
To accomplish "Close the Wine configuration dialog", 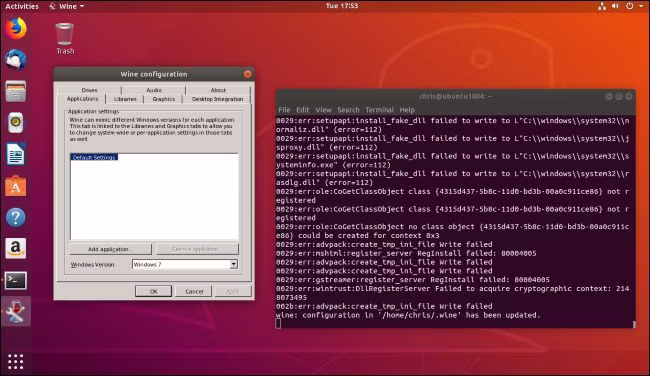I will click(x=247, y=74).
